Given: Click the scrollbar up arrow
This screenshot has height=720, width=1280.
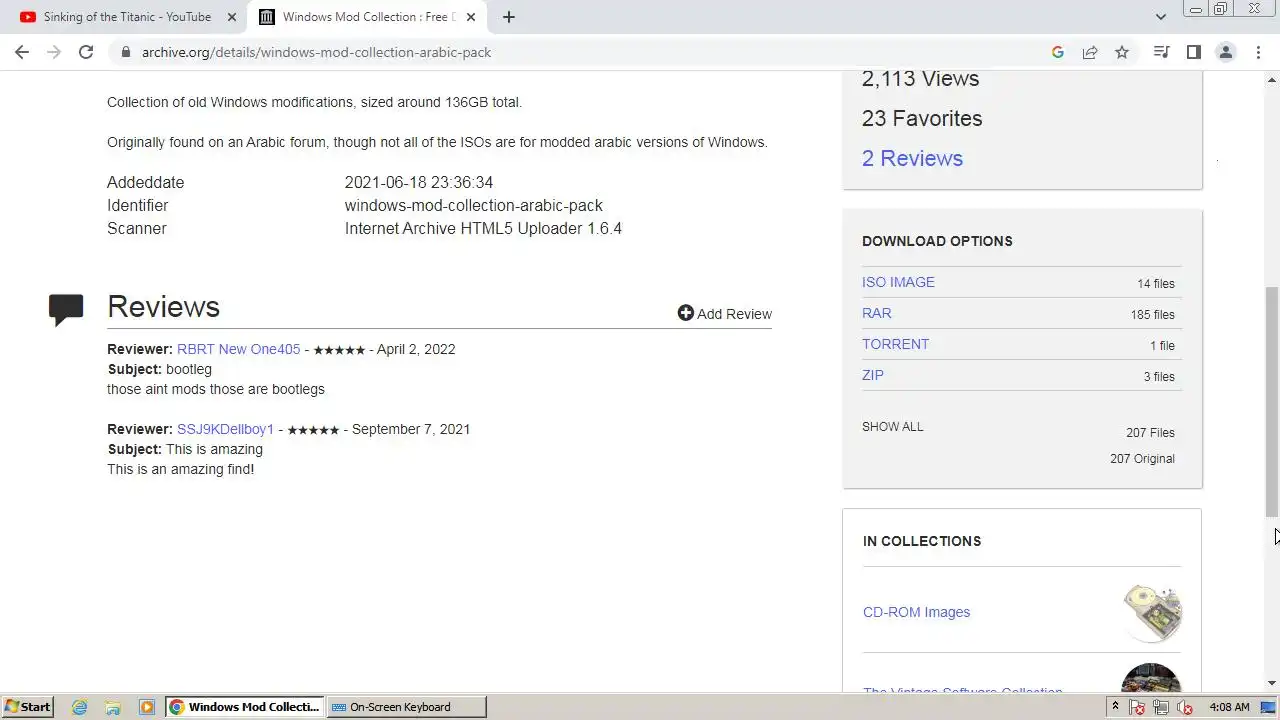Looking at the screenshot, I should pos(1272,78).
